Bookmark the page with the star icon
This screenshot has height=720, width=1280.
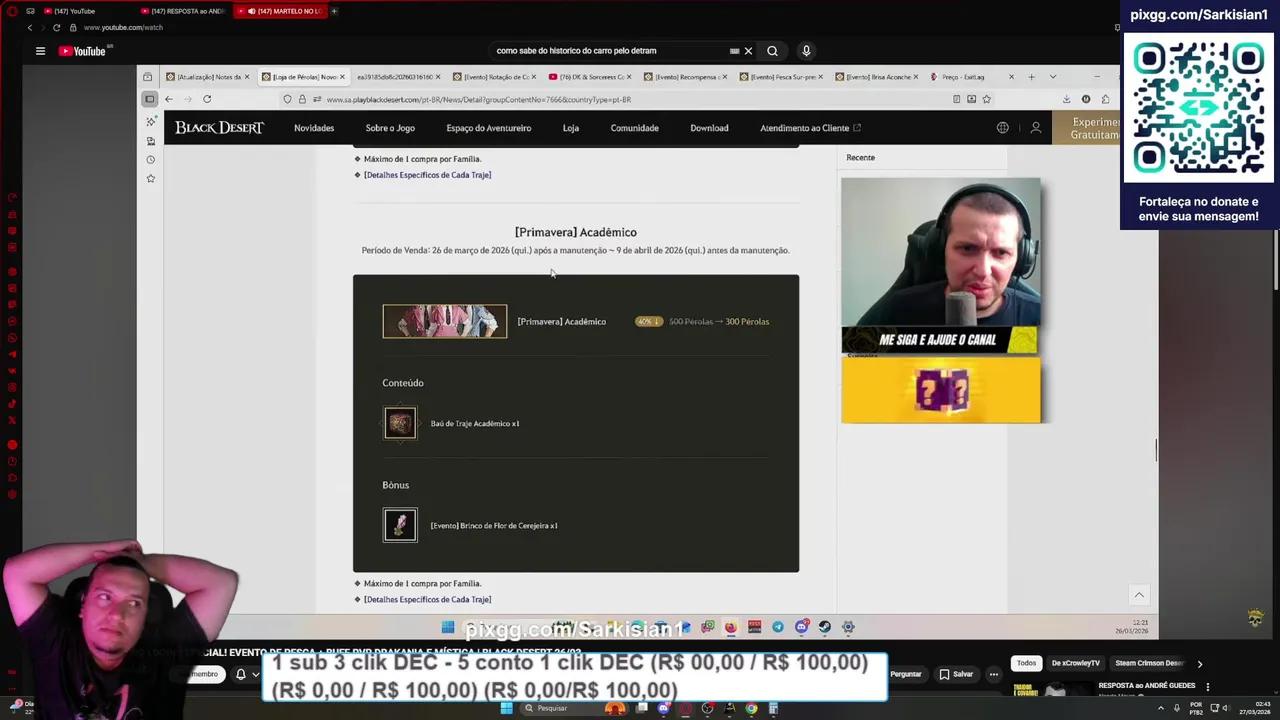(x=986, y=99)
